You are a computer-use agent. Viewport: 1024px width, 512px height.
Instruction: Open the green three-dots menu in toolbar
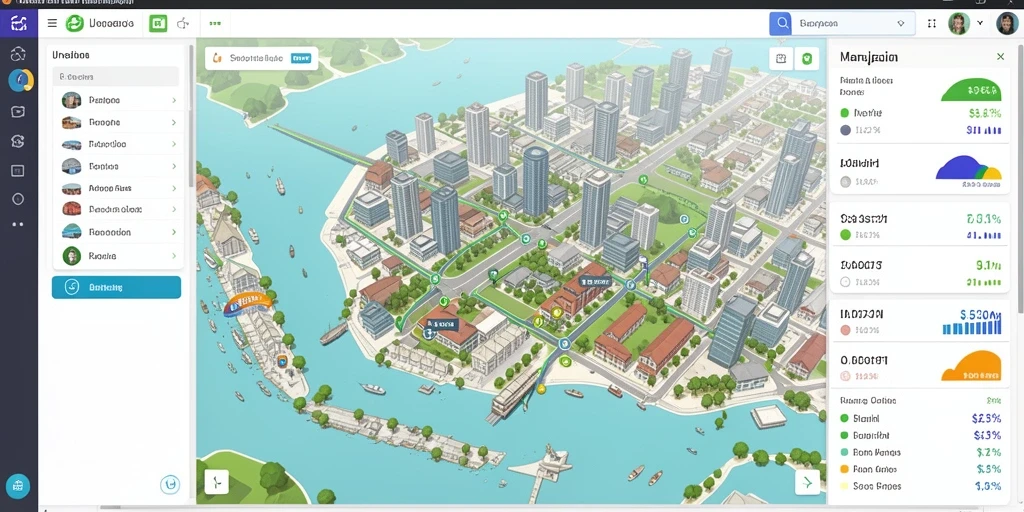[x=215, y=24]
